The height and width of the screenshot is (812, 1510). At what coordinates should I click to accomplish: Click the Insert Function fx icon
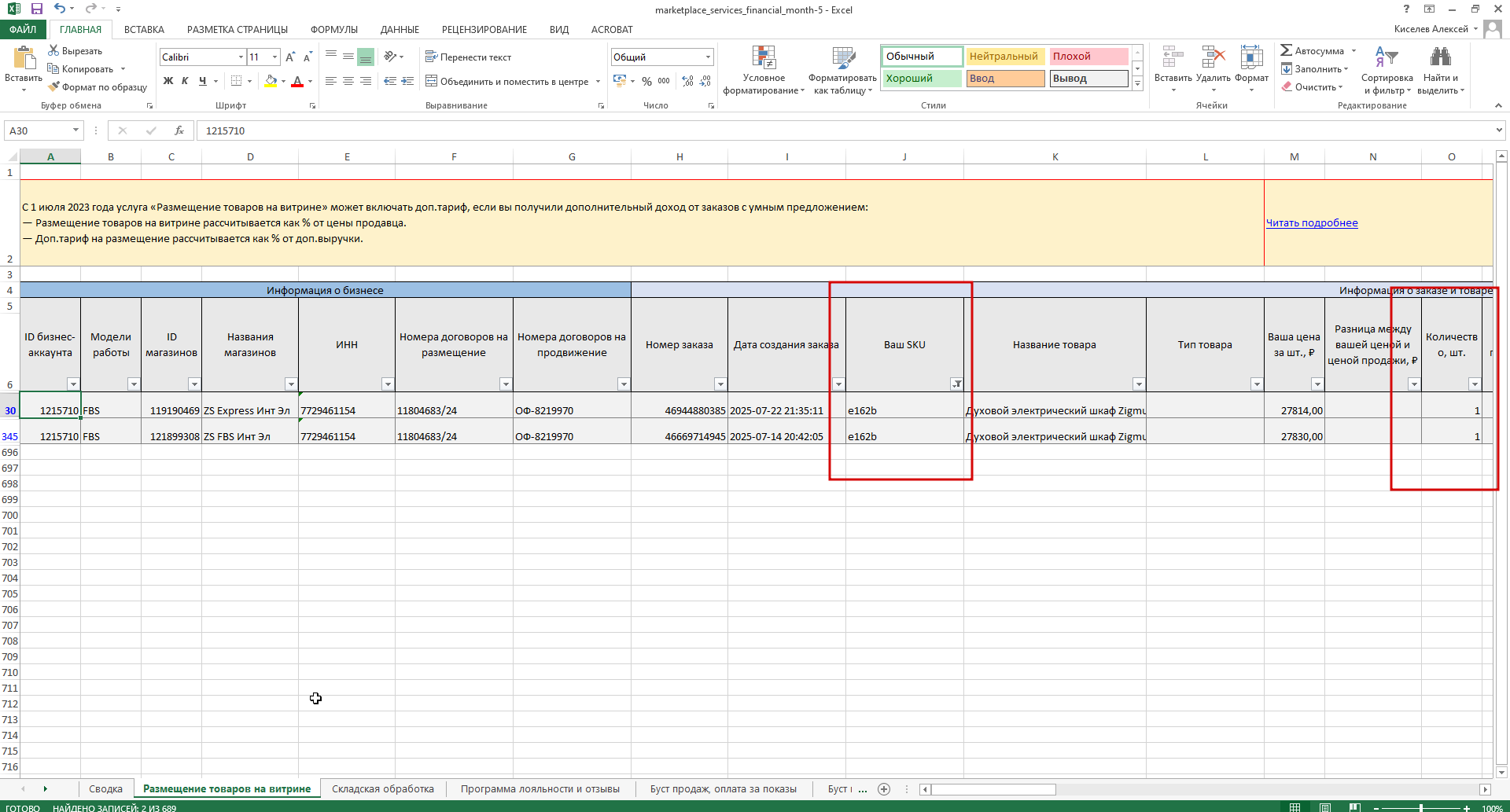(x=179, y=130)
